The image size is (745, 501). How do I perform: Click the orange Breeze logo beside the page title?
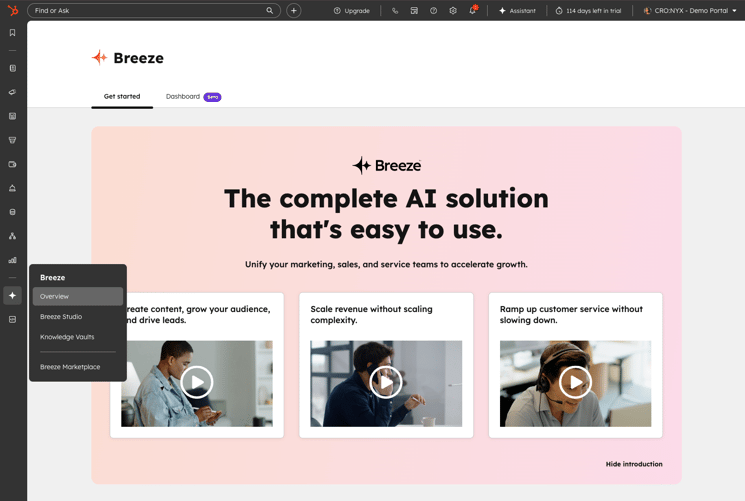[x=100, y=58]
